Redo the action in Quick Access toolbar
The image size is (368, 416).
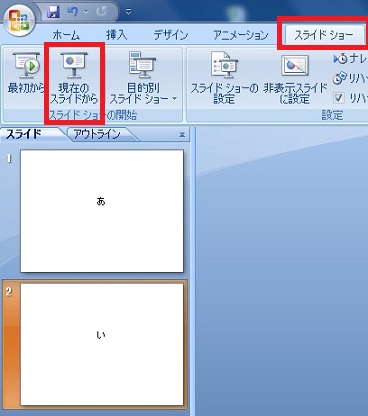tap(101, 12)
